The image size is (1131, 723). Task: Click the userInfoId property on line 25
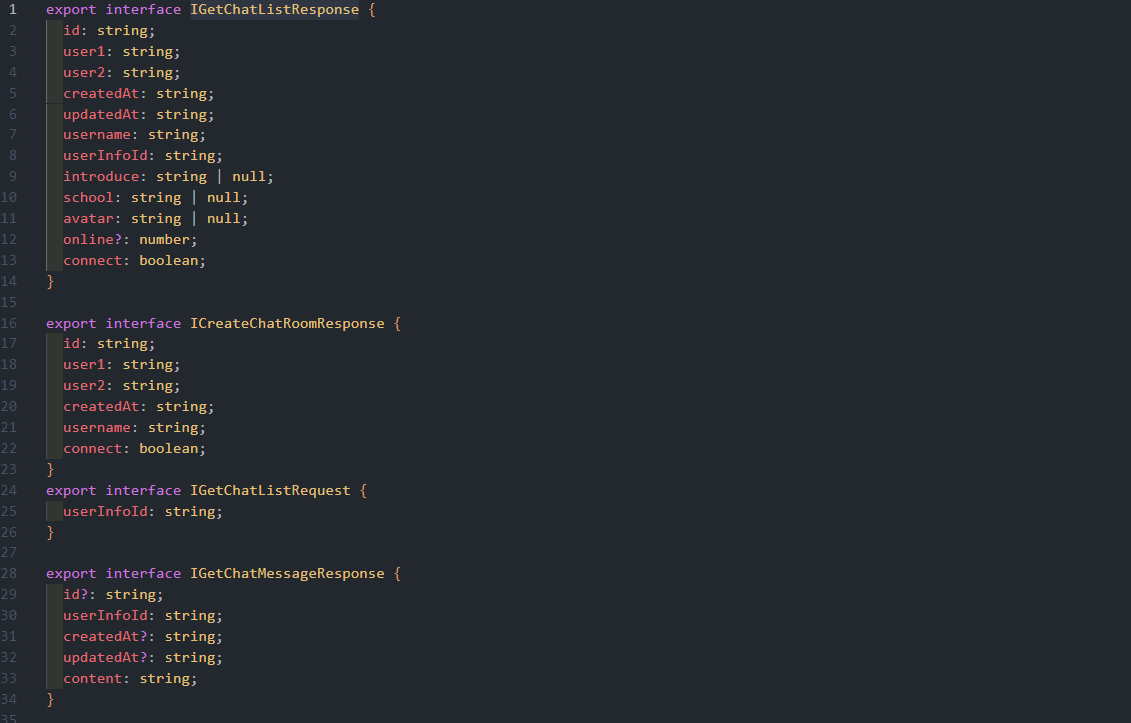(105, 512)
